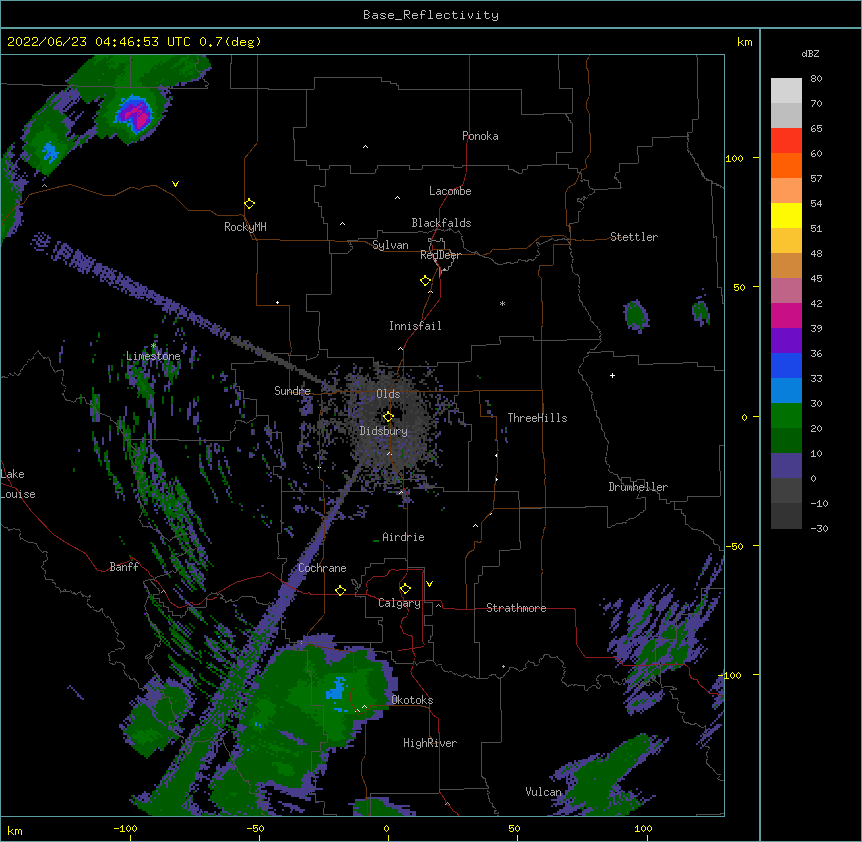Select the Cochrane label
Viewport: 862px width, 842px height.
322,568
